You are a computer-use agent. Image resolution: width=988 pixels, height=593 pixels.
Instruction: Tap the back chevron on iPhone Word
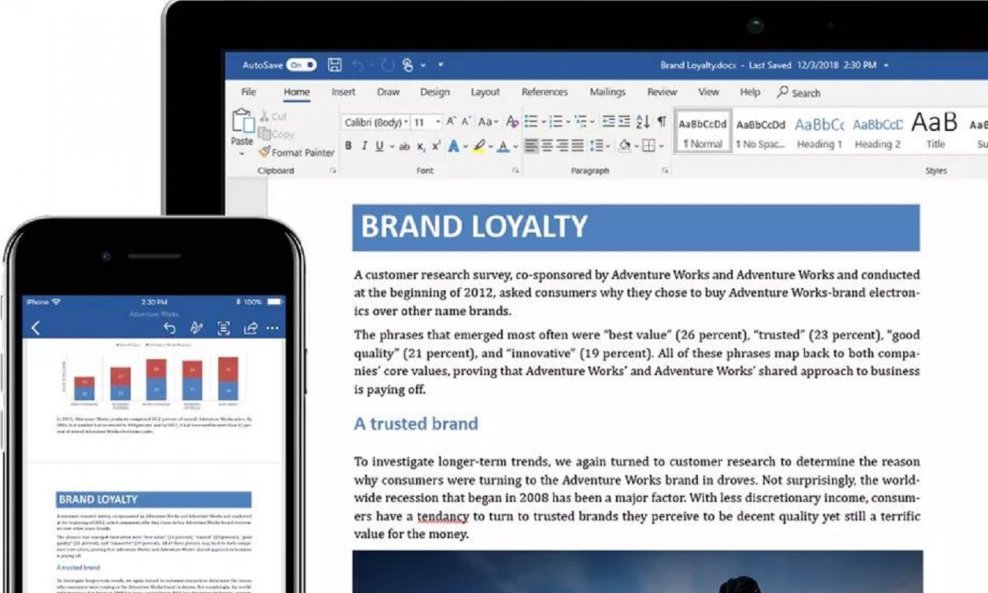(36, 328)
